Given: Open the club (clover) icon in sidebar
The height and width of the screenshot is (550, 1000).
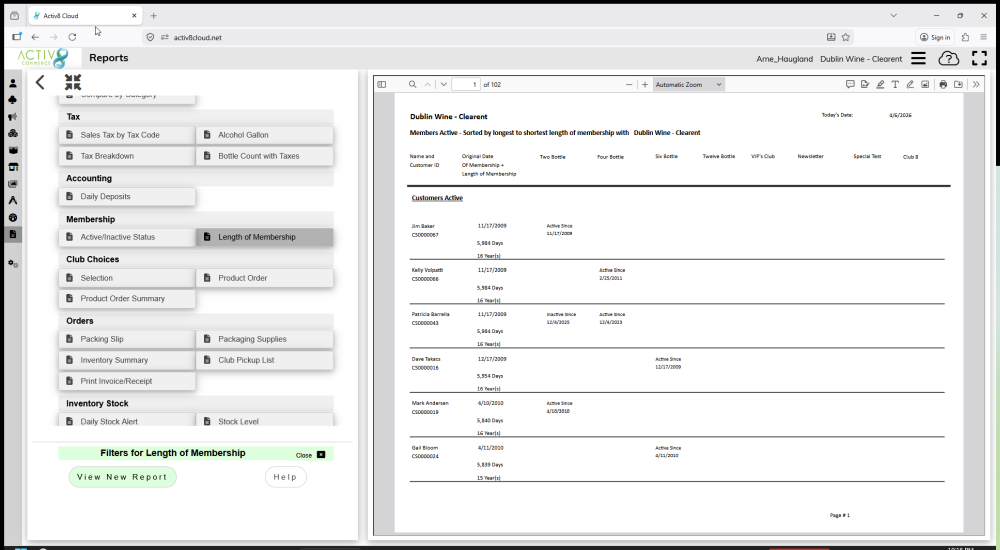Looking at the screenshot, I should click(x=13, y=100).
